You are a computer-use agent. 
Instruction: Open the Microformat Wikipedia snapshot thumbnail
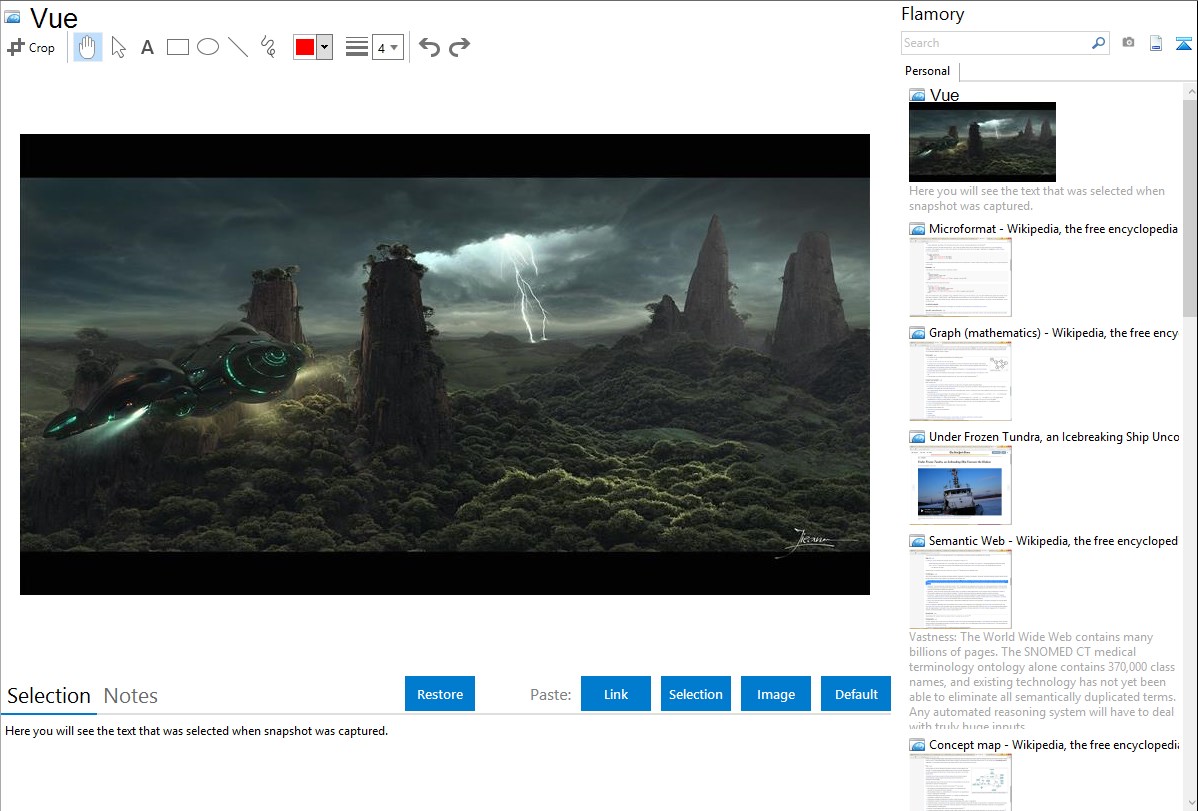(x=960, y=277)
